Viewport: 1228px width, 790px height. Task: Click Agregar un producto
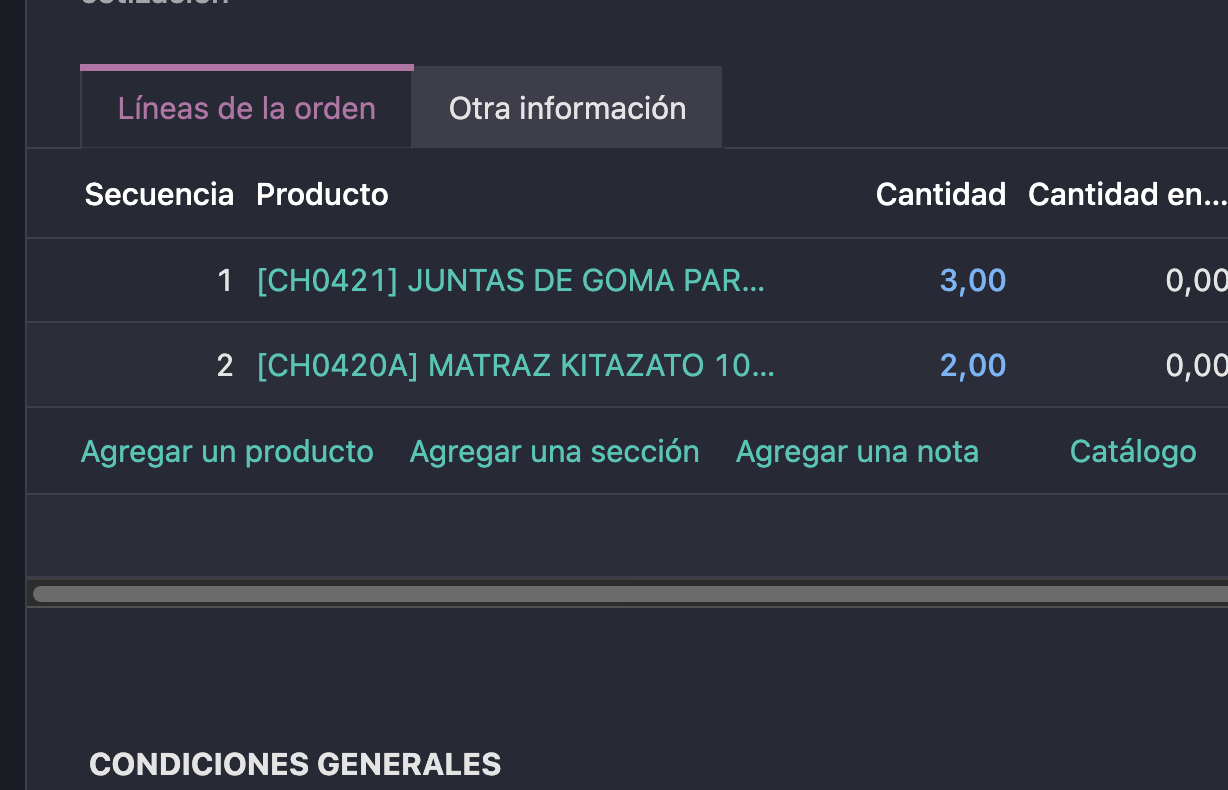click(227, 452)
